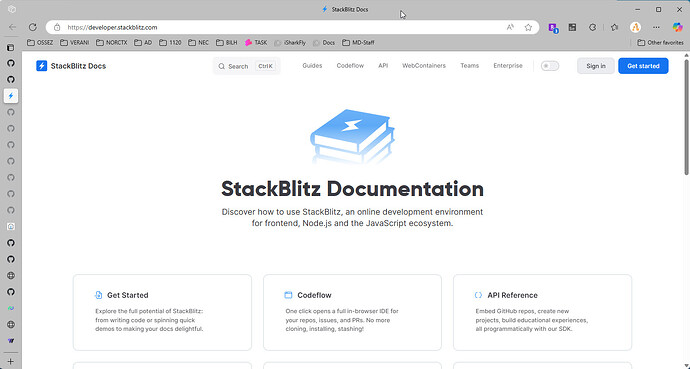
Task: Open the Get Started card title link
Action: pyautogui.click(x=128, y=295)
